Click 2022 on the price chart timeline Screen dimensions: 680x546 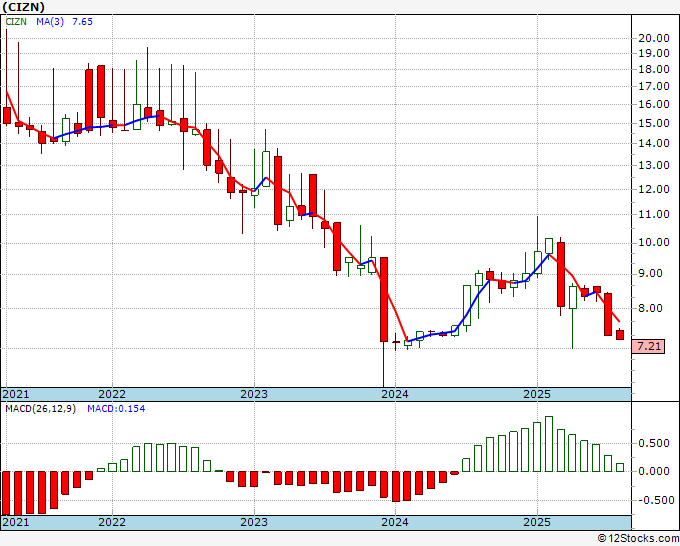click(112, 394)
